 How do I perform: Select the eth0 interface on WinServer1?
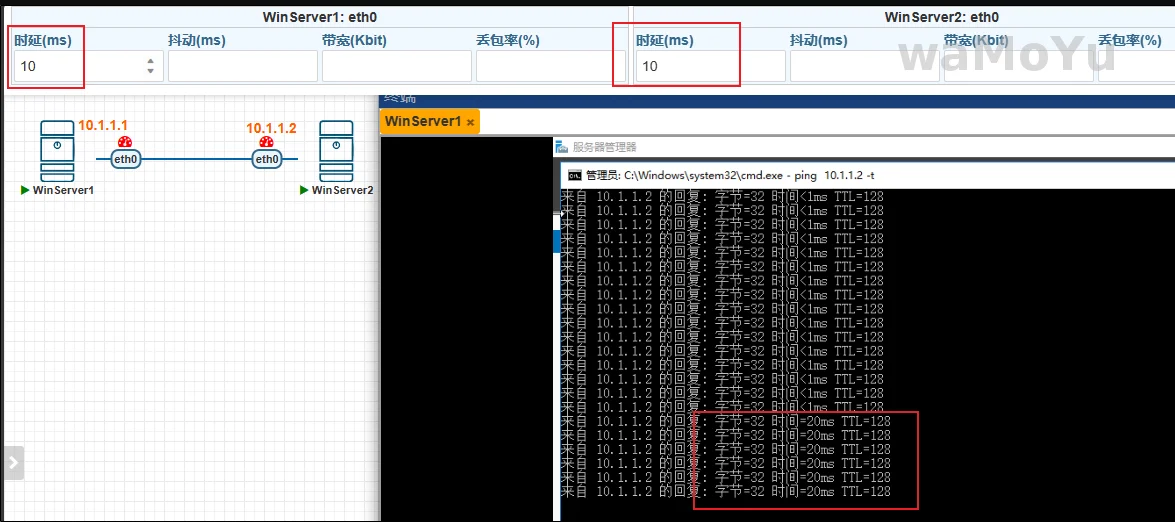(125, 159)
